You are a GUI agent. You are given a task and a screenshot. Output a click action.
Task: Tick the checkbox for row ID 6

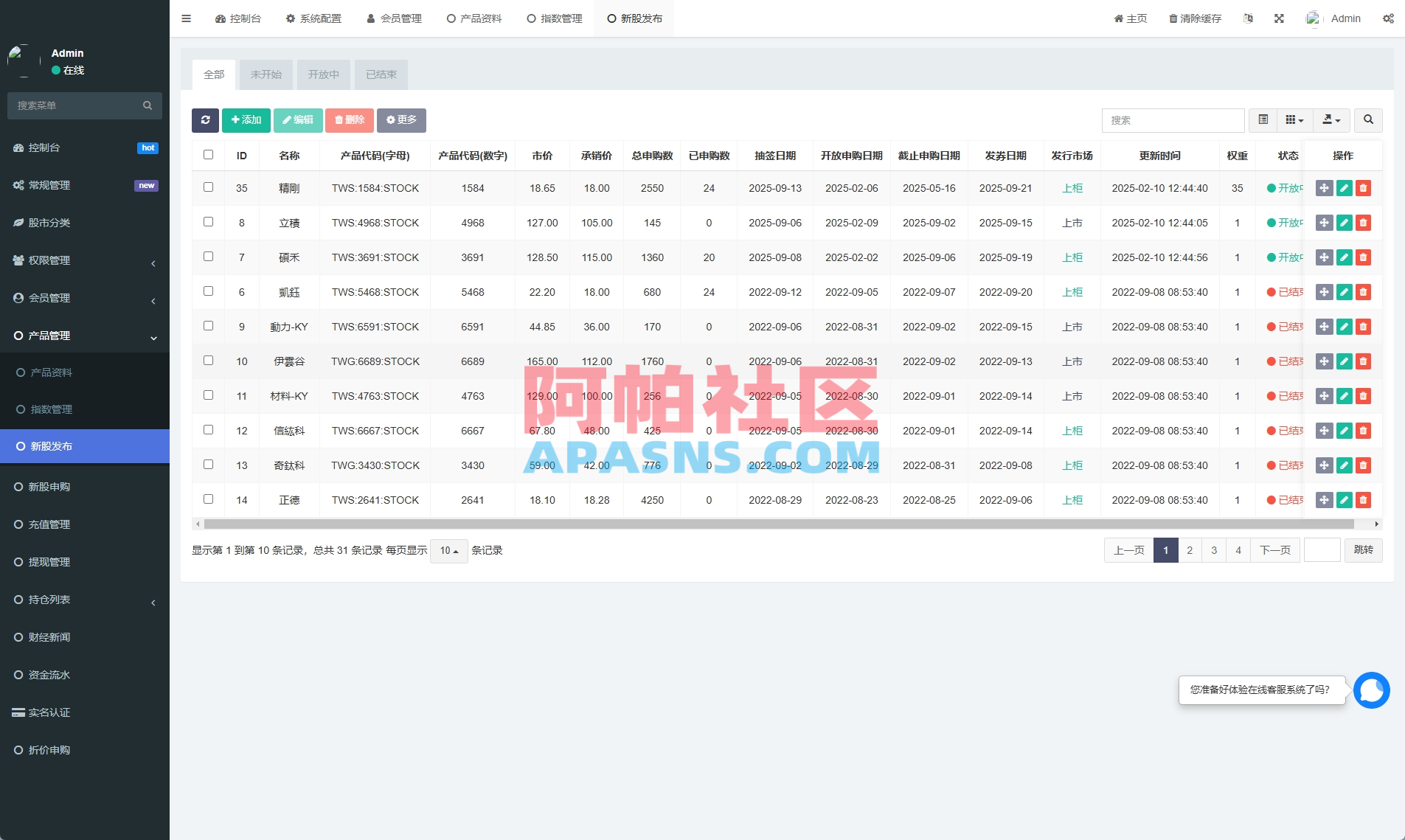(208, 291)
